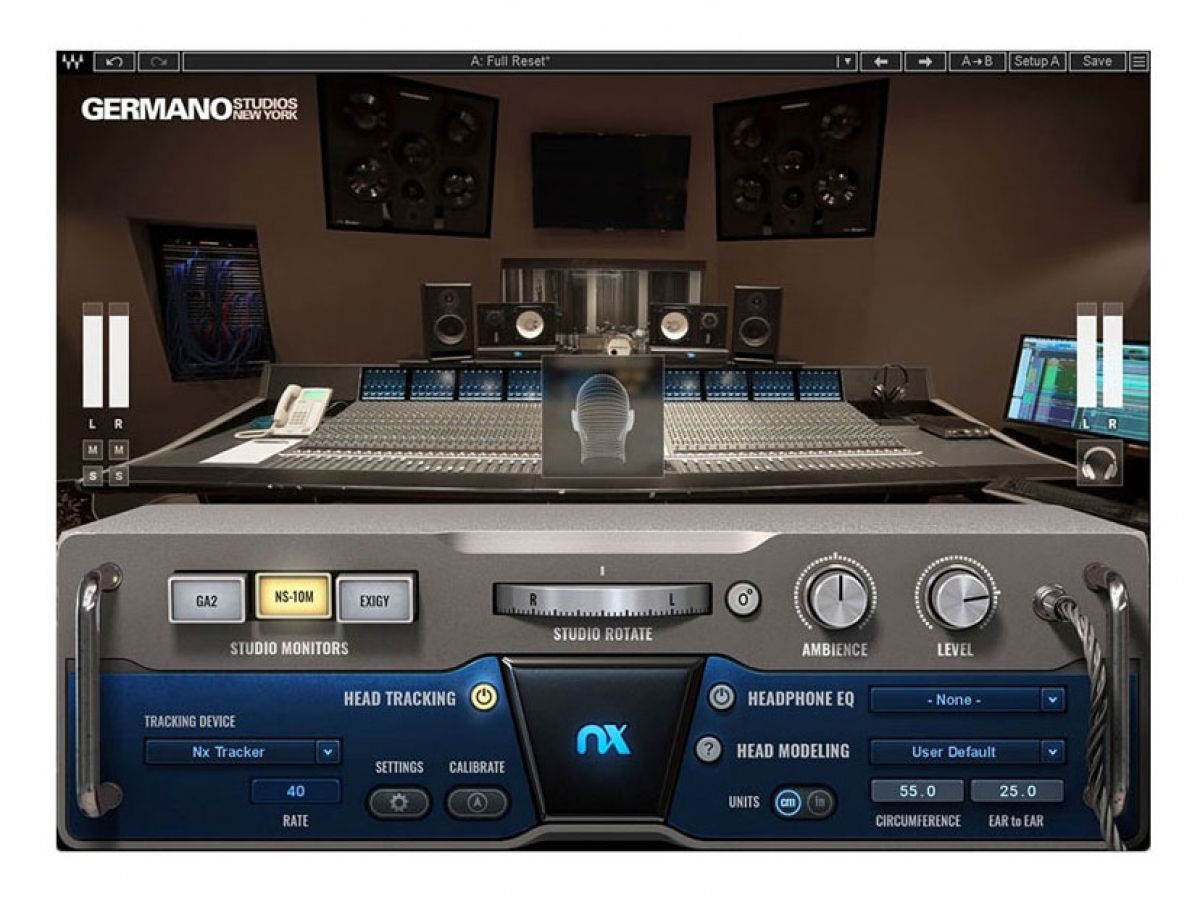The height and width of the screenshot is (899, 1200).
Task: Toggle Headphone EQ power button
Action: pyautogui.click(x=722, y=698)
